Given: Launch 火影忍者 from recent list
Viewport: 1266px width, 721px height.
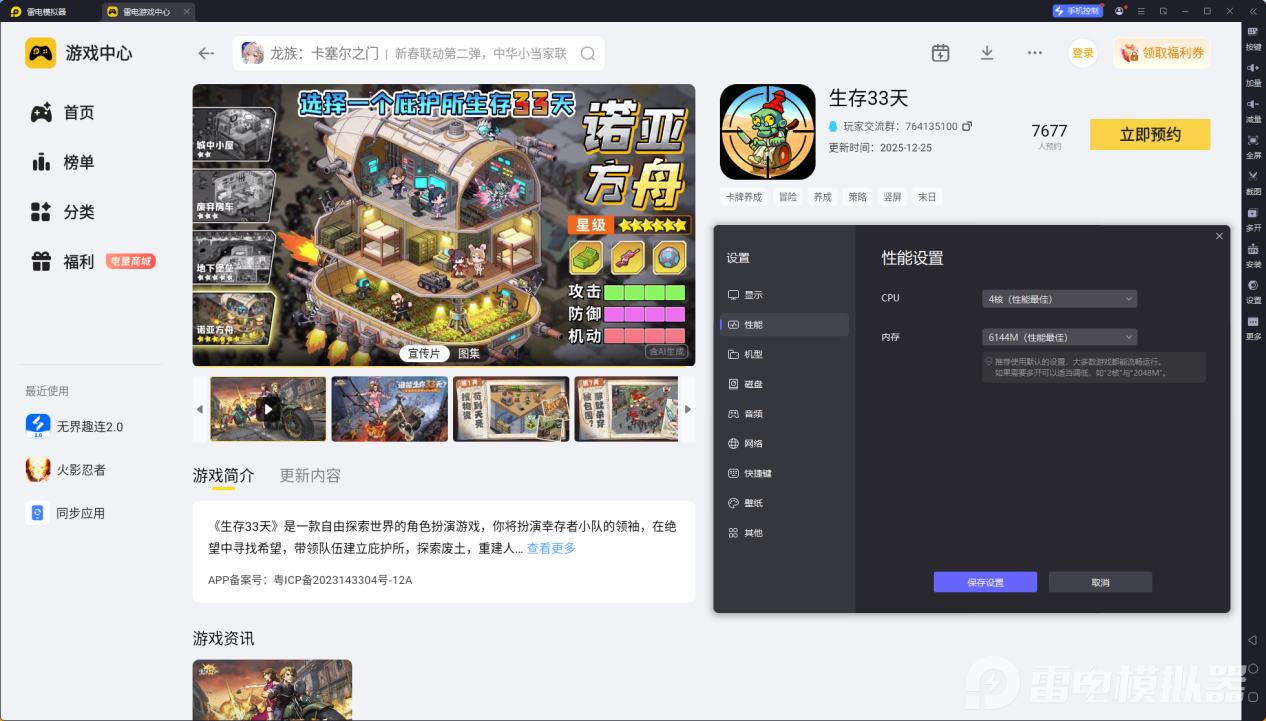Looking at the screenshot, I should click(x=66, y=470).
